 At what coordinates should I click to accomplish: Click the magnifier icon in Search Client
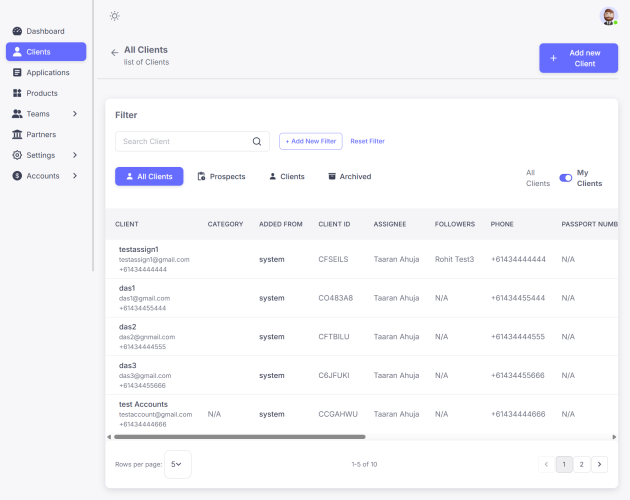tap(257, 141)
